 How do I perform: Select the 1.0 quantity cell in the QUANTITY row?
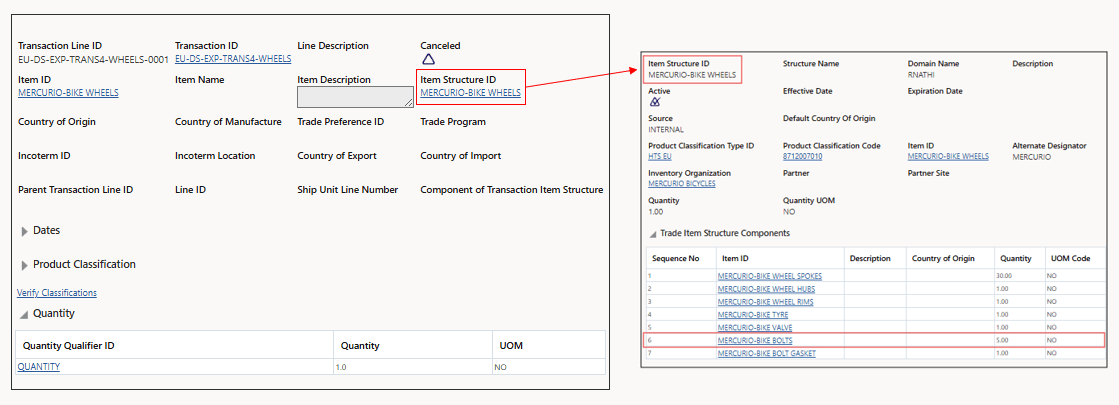412,366
